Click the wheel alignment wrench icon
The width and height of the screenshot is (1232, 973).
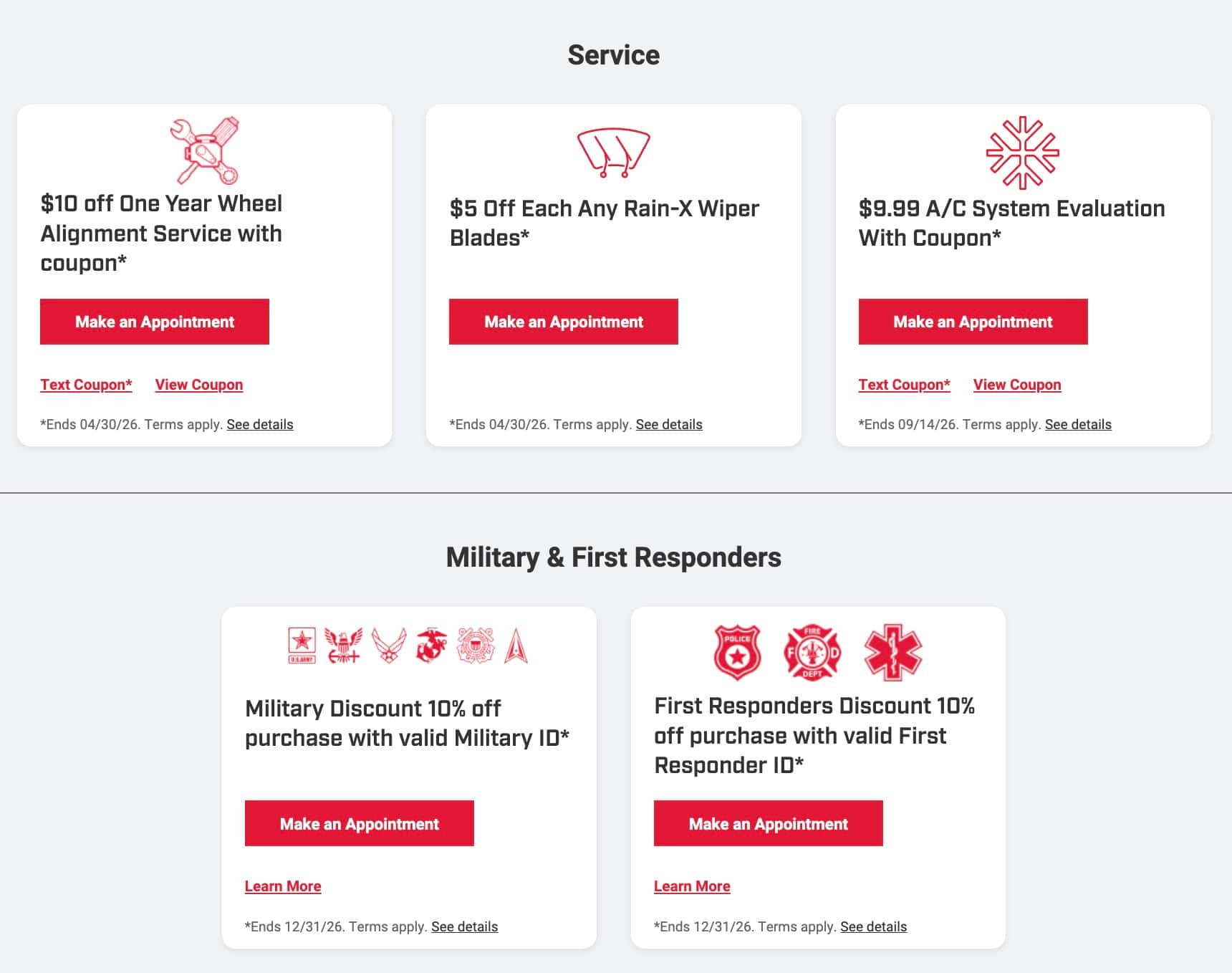205,151
